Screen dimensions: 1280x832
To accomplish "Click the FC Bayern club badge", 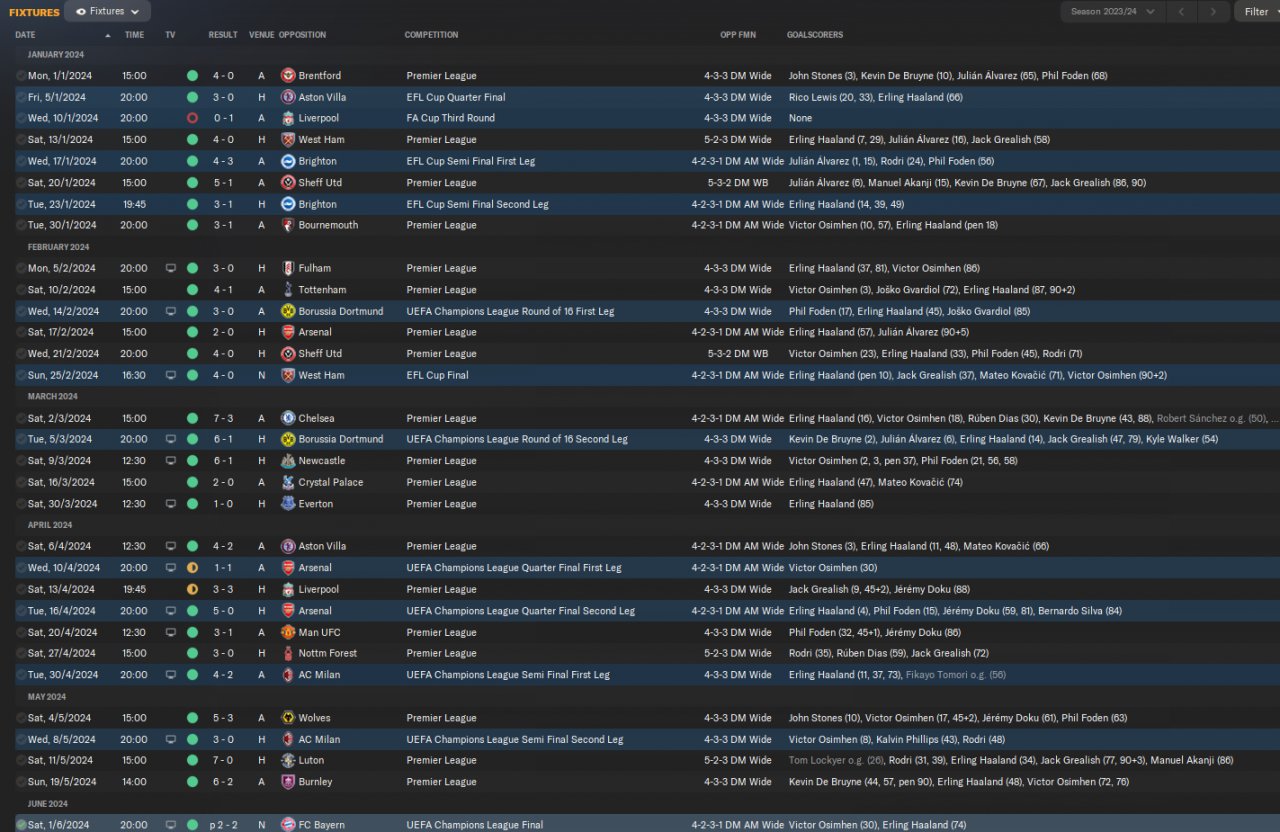I will coord(288,825).
